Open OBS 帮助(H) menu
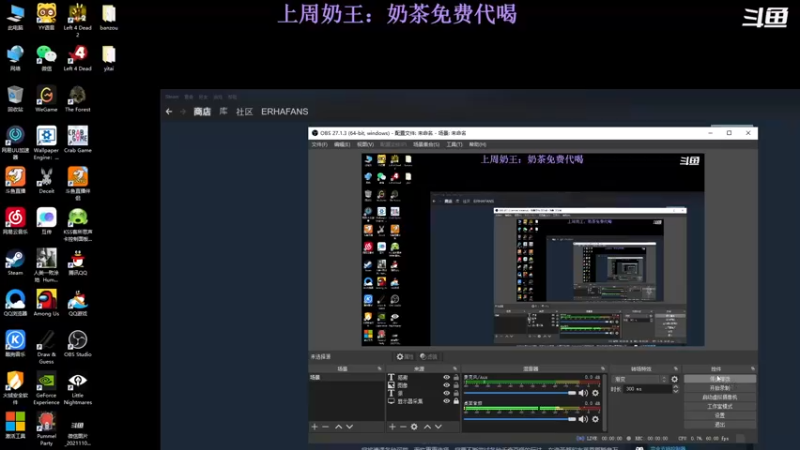This screenshot has width=800, height=450. point(478,144)
